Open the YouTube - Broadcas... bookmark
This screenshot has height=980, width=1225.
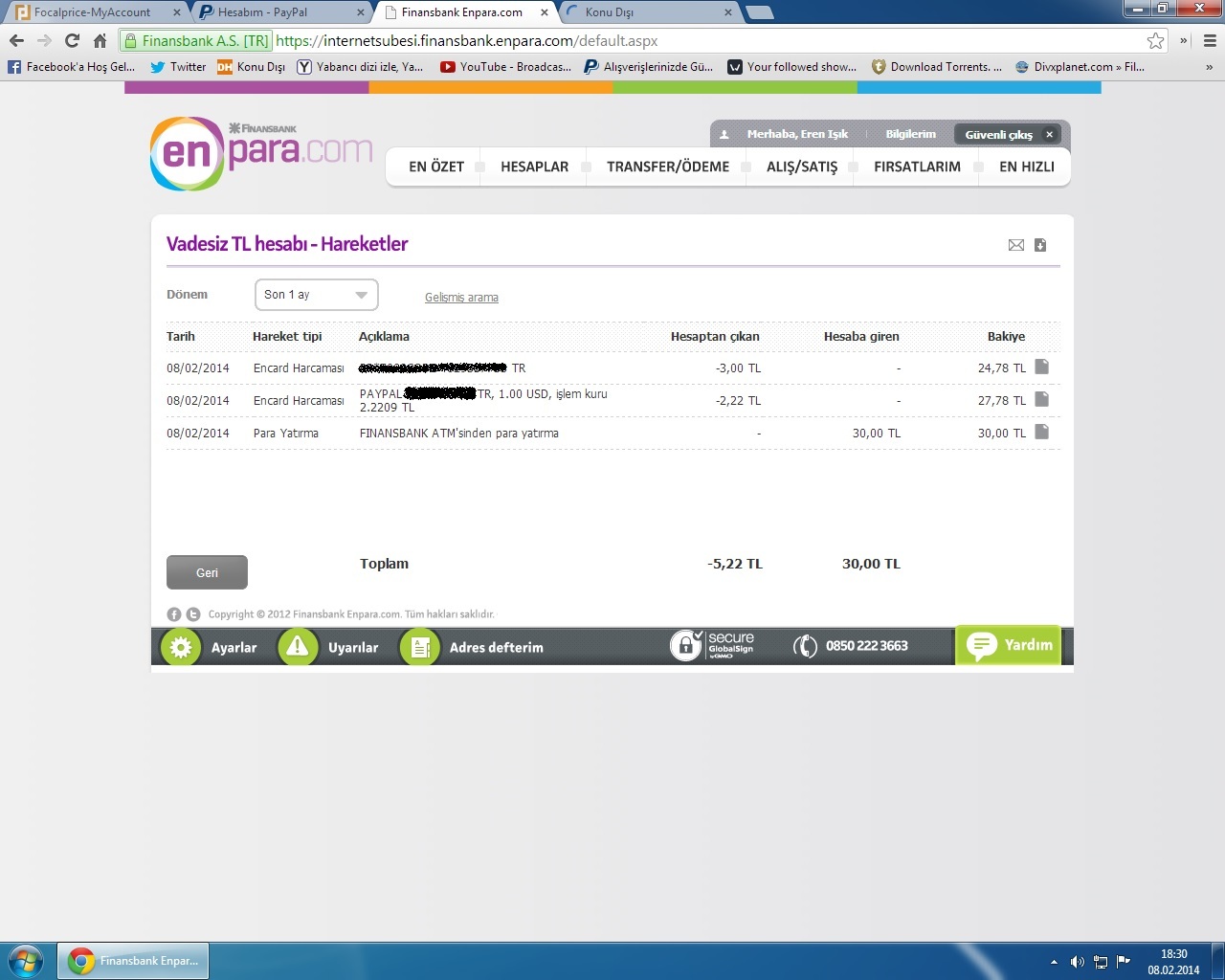click(x=505, y=67)
